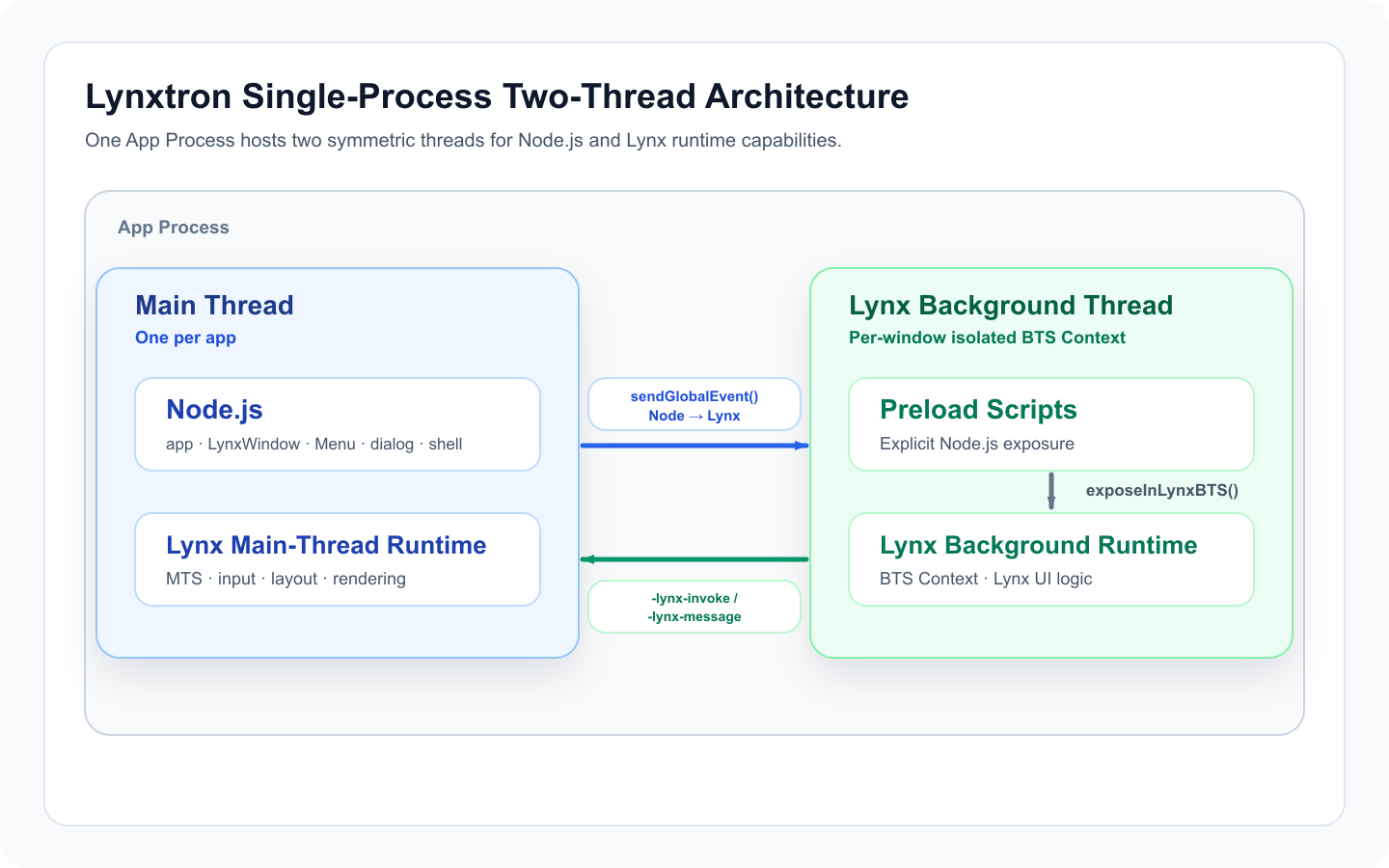1389x868 pixels.
Task: Click the "One per app" caption
Action: 185,338
